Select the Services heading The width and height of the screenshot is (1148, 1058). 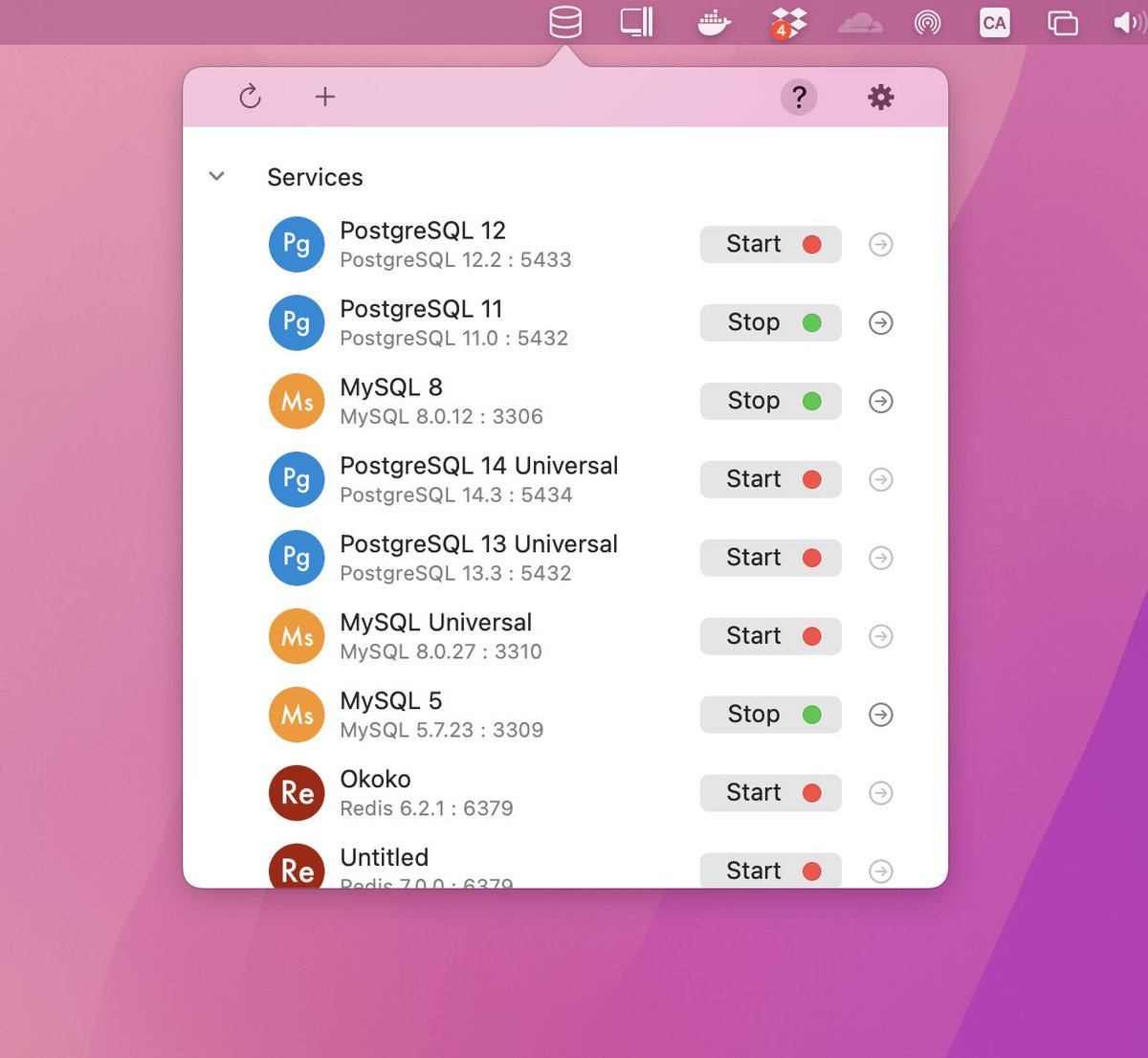(315, 177)
